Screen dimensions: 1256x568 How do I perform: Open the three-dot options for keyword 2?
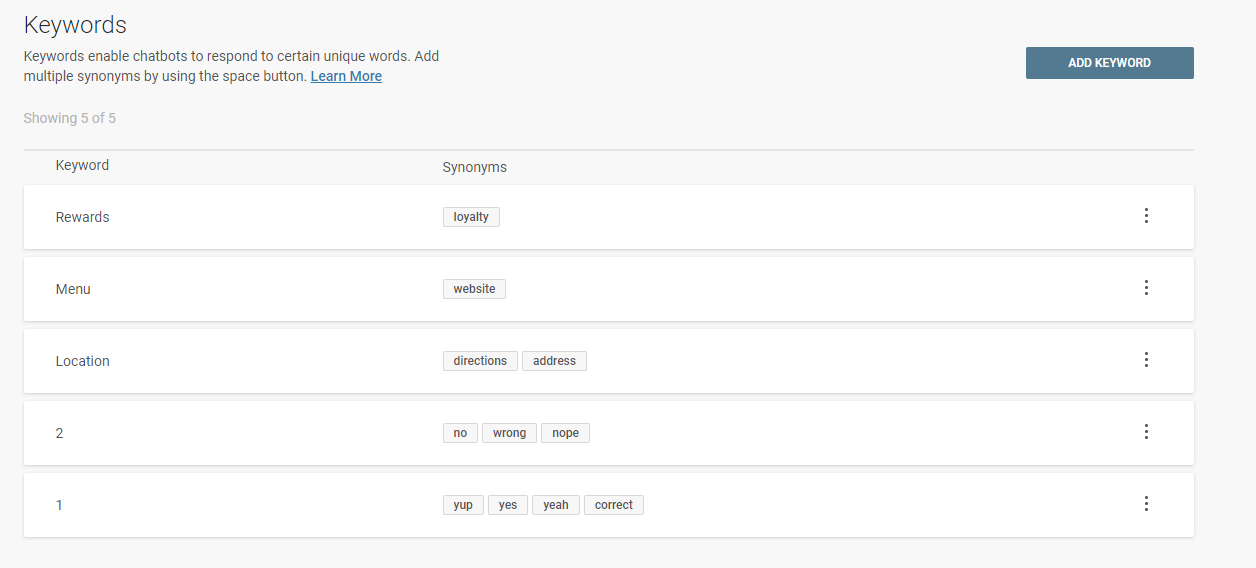(x=1146, y=432)
